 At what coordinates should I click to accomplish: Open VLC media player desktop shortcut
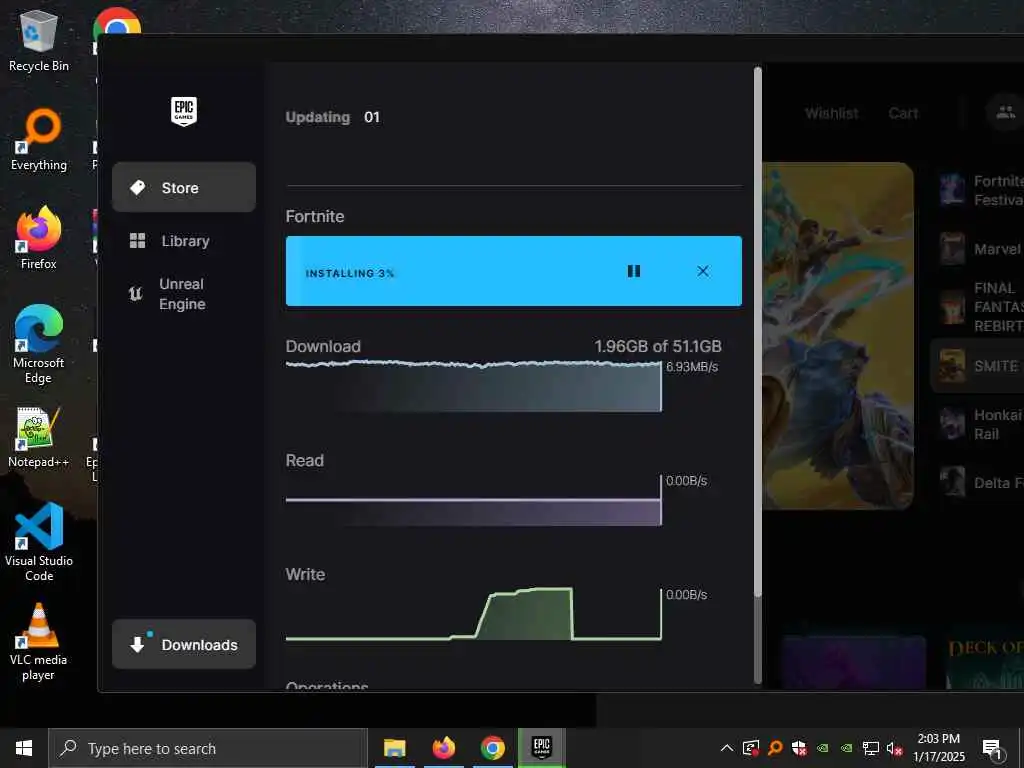(39, 642)
